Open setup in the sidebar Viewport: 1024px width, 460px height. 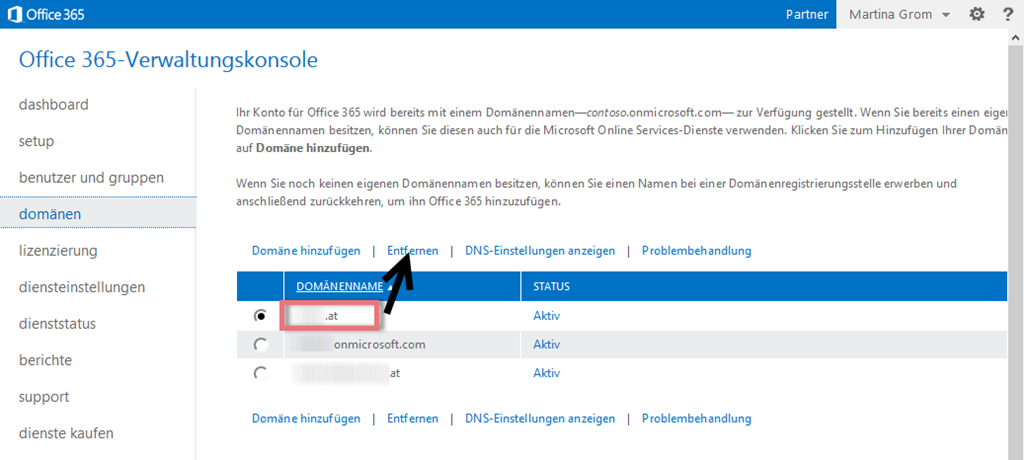[x=37, y=141]
